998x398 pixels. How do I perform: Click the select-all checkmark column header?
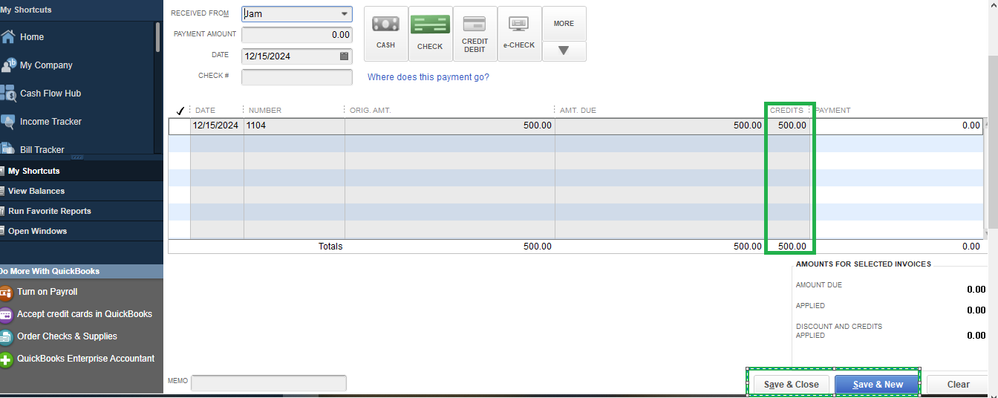(x=180, y=110)
